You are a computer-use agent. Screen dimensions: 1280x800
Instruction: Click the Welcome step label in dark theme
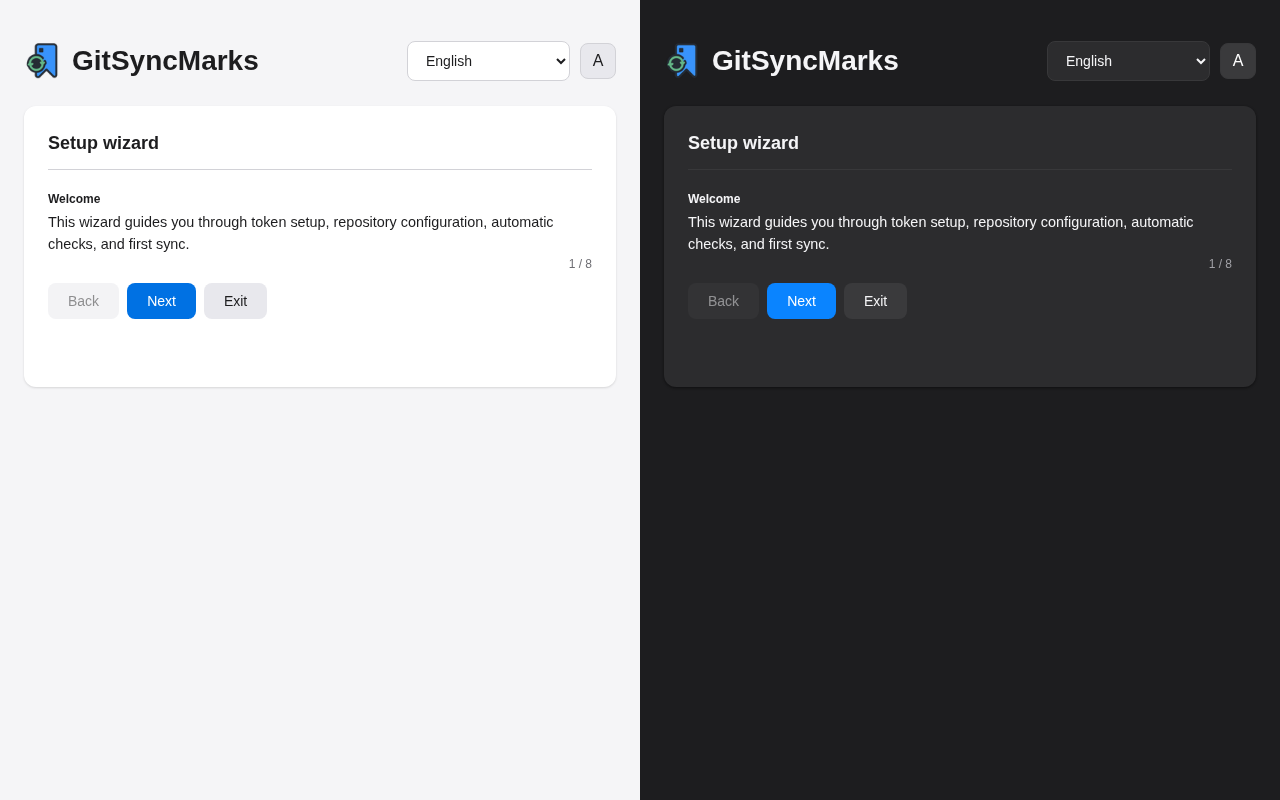point(714,199)
